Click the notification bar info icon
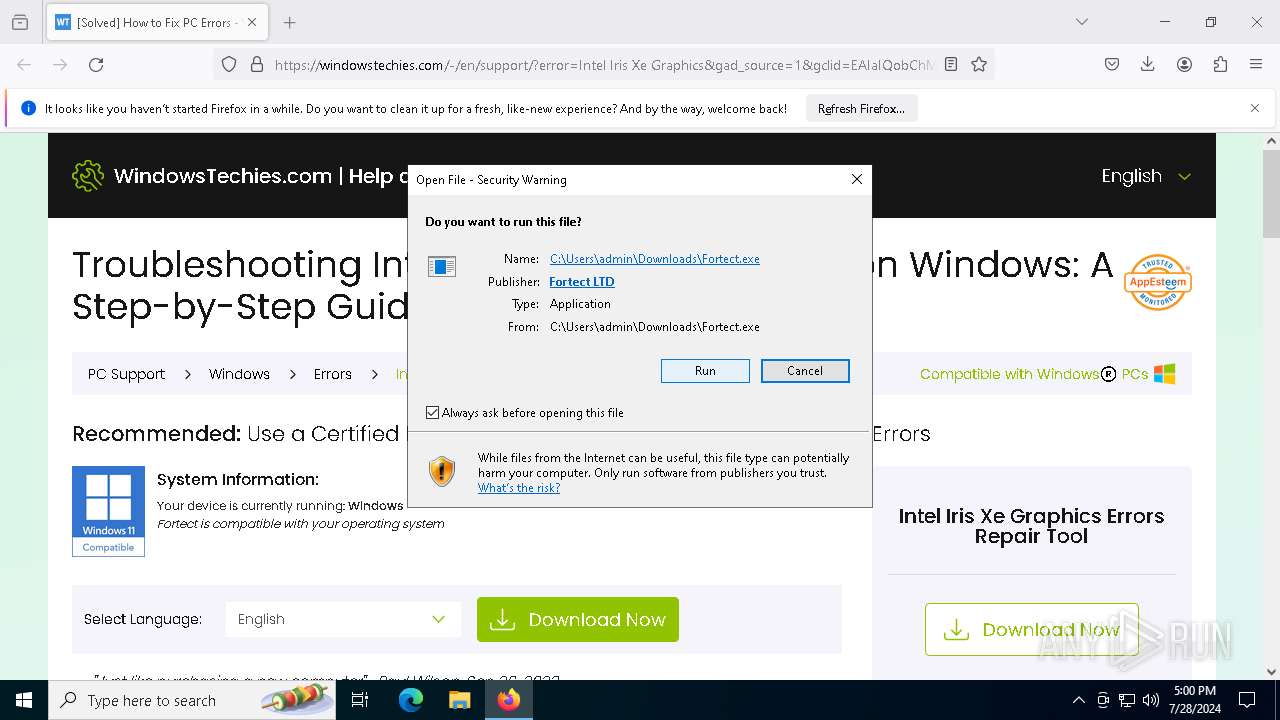The image size is (1280, 720). (x=28, y=108)
